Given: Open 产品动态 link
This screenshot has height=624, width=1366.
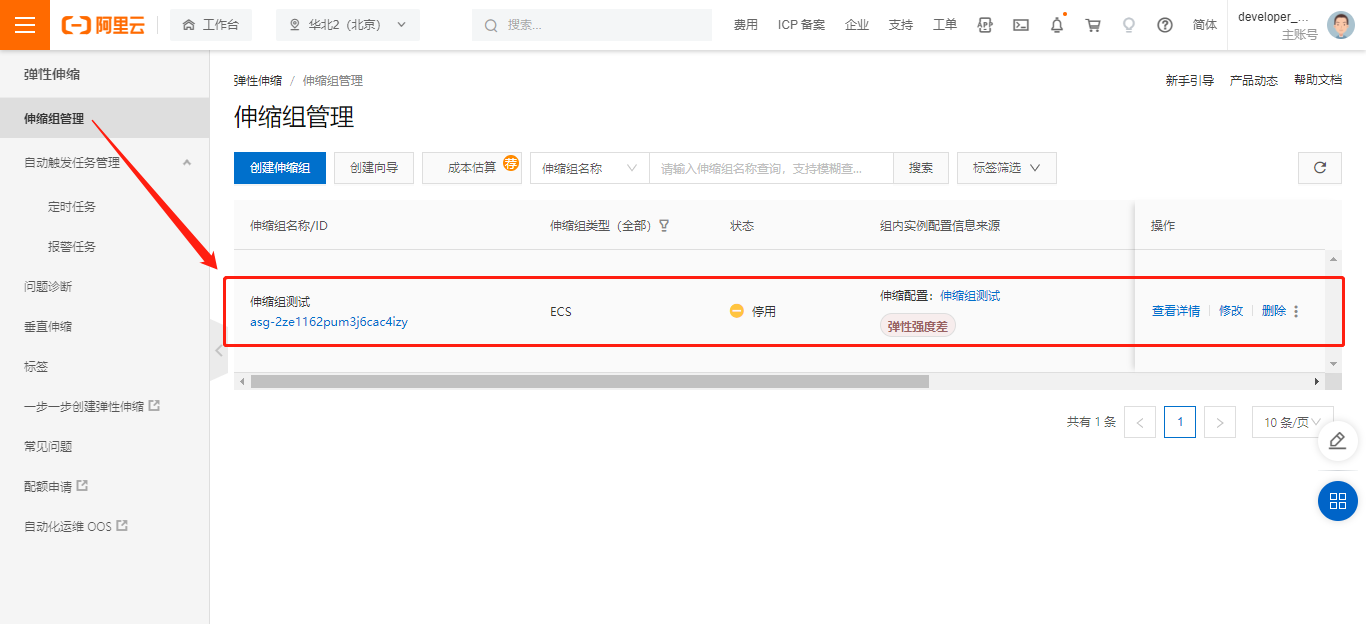Looking at the screenshot, I should point(1254,81).
